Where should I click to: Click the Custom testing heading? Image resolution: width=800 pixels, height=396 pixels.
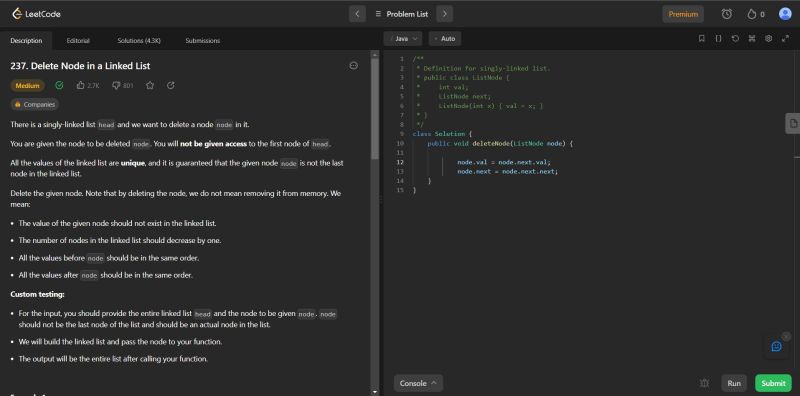pyautogui.click(x=37, y=294)
